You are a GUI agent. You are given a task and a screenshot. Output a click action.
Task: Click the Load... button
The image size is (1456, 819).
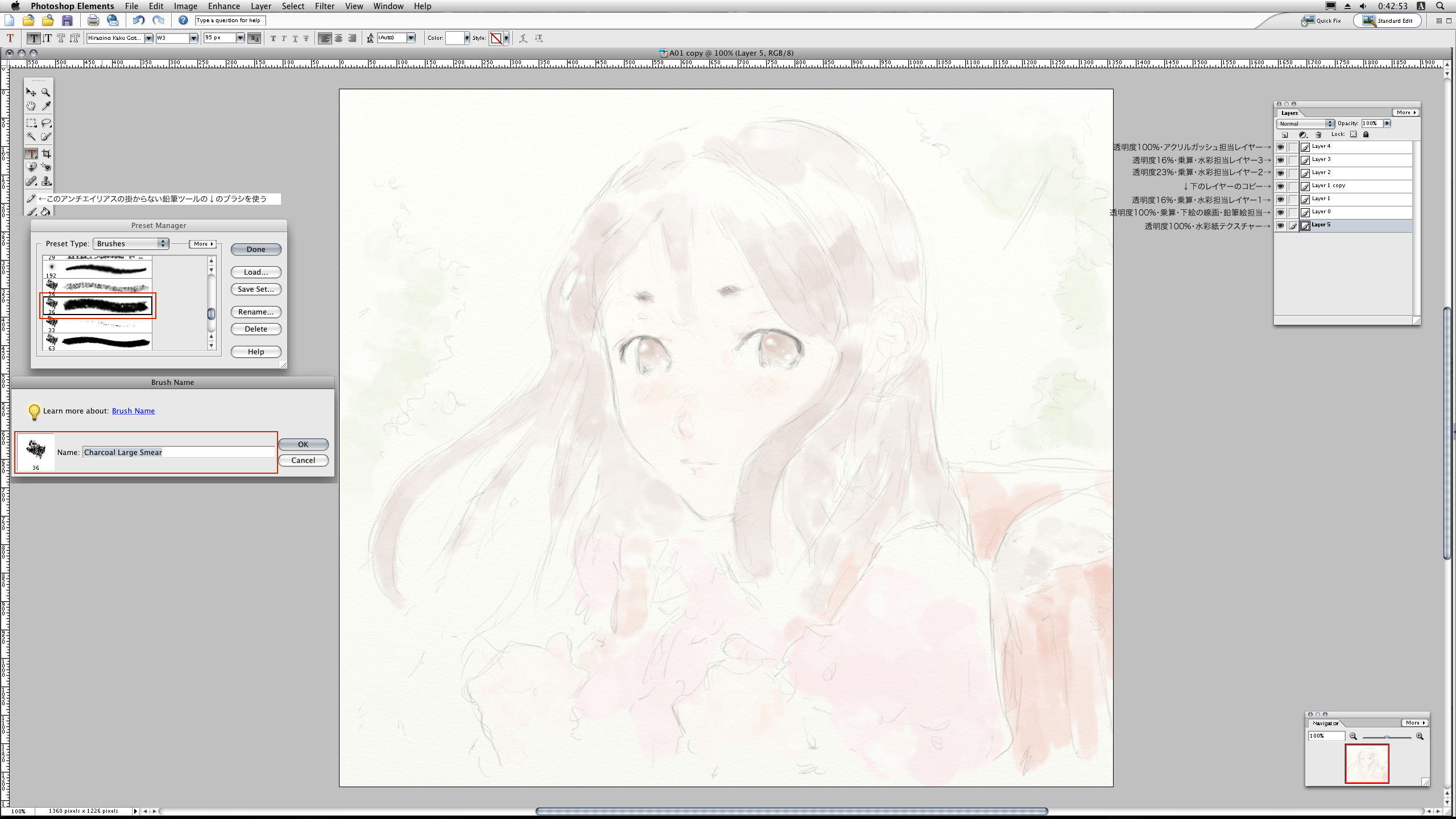[256, 272]
